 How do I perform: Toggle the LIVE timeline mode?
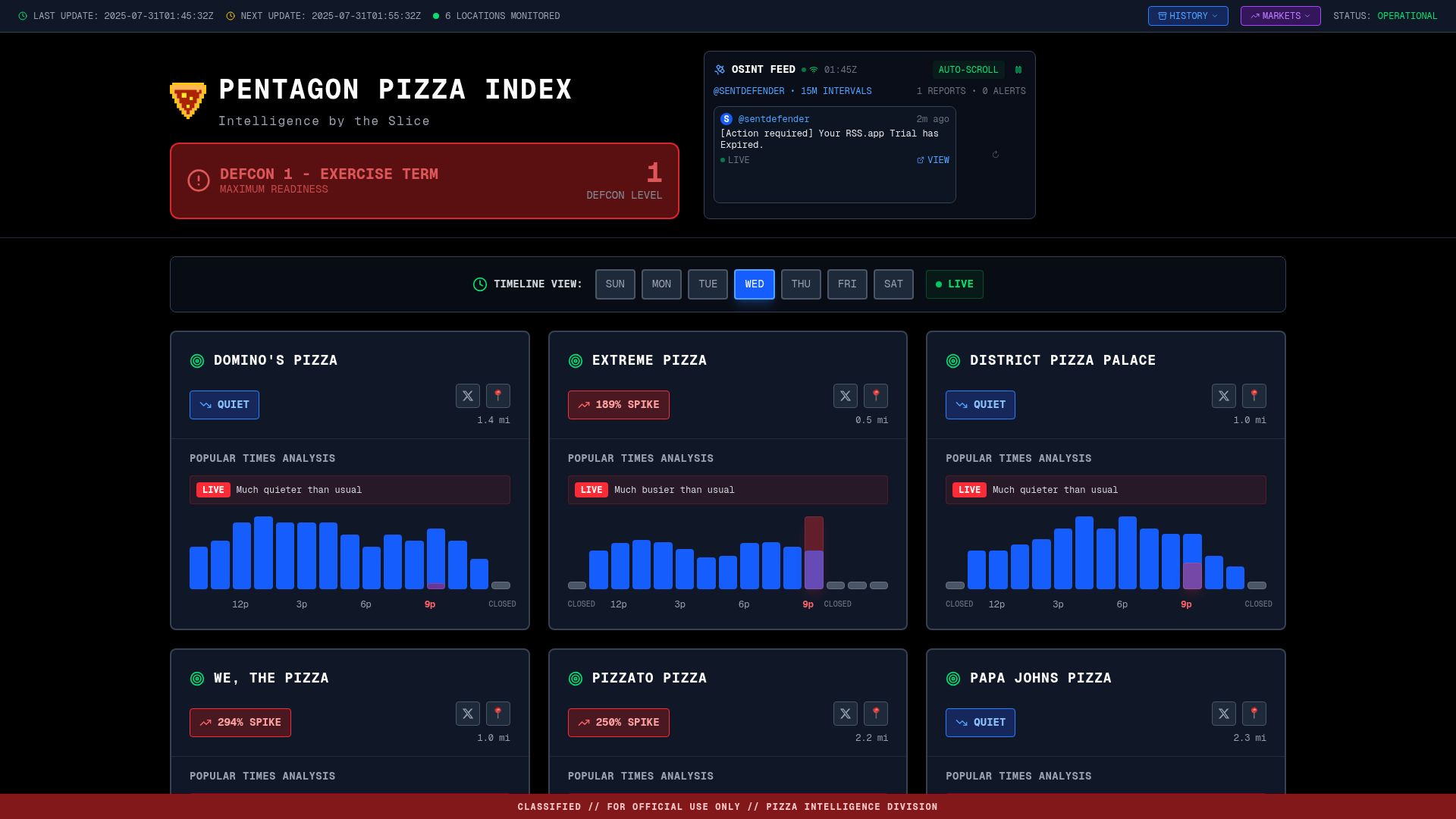coord(955,284)
